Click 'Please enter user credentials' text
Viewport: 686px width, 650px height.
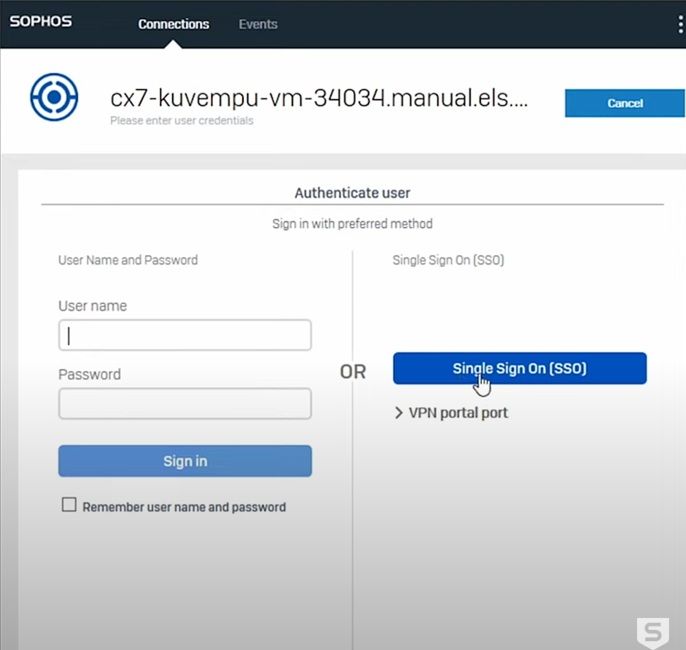[x=182, y=121]
